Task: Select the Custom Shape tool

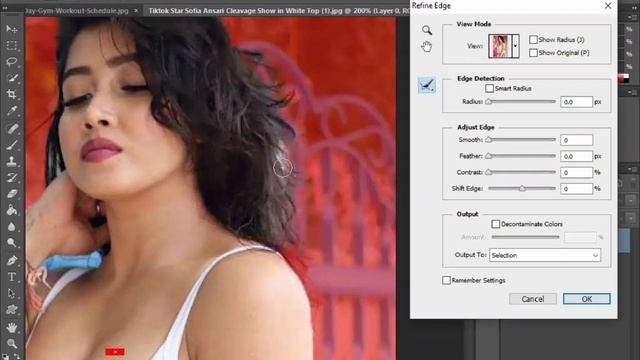Action: tap(11, 309)
